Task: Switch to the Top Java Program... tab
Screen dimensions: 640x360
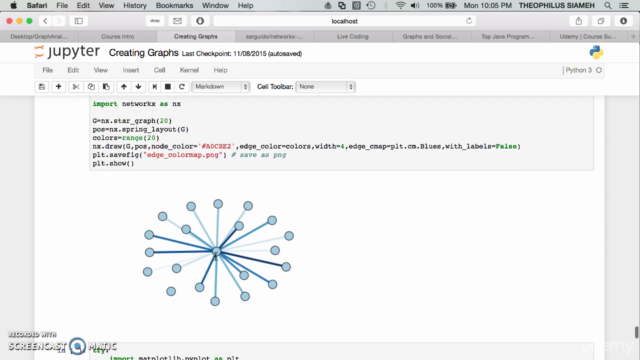Action: pyautogui.click(x=508, y=36)
